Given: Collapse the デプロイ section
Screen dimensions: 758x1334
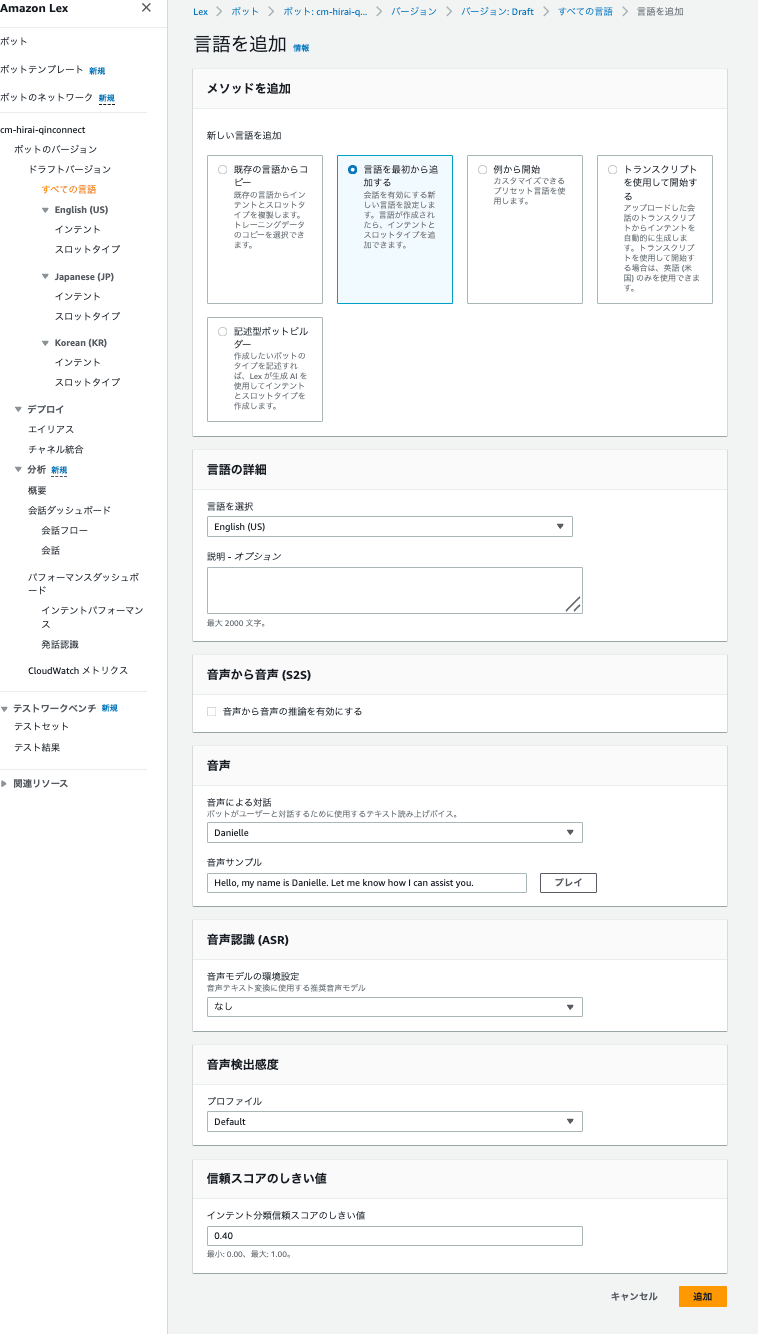Looking at the screenshot, I should click(x=18, y=410).
